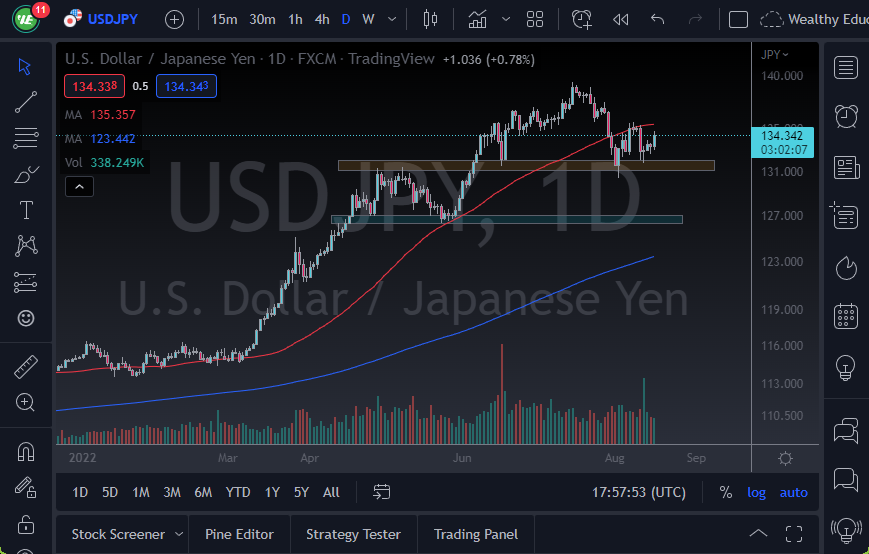Click the candlestick chart type icon
This screenshot has height=554, width=869.
(x=431, y=19)
